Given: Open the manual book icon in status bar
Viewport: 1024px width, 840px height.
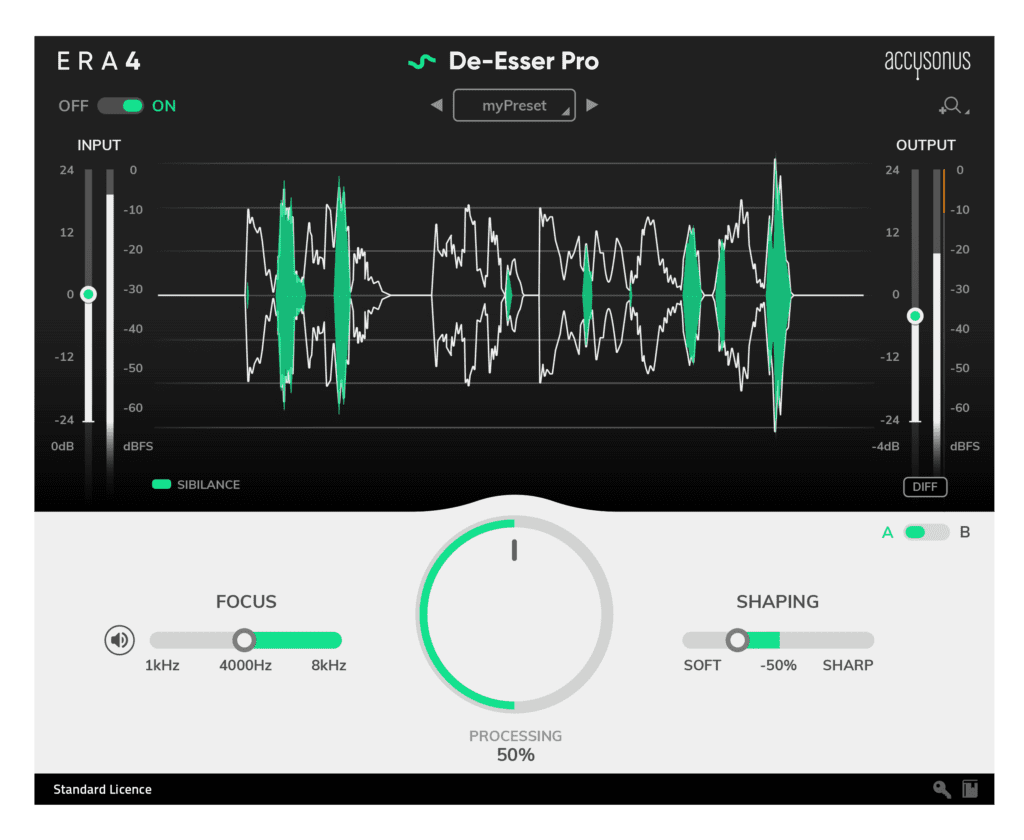Looking at the screenshot, I should tap(970, 790).
